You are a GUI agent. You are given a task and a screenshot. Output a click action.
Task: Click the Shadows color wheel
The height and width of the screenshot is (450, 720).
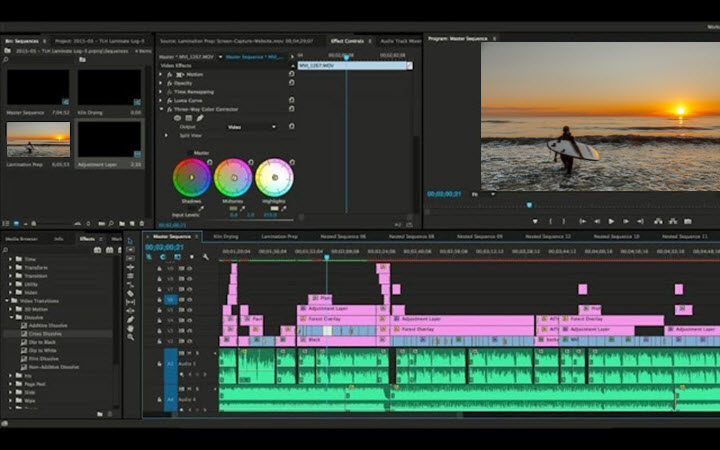(x=190, y=178)
